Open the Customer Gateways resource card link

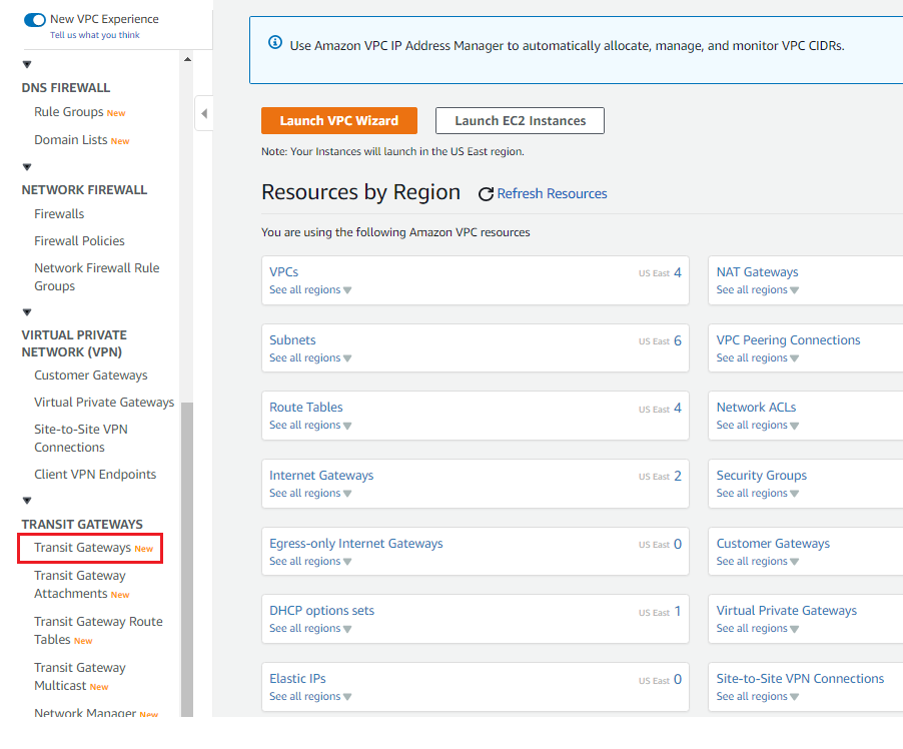coord(773,543)
